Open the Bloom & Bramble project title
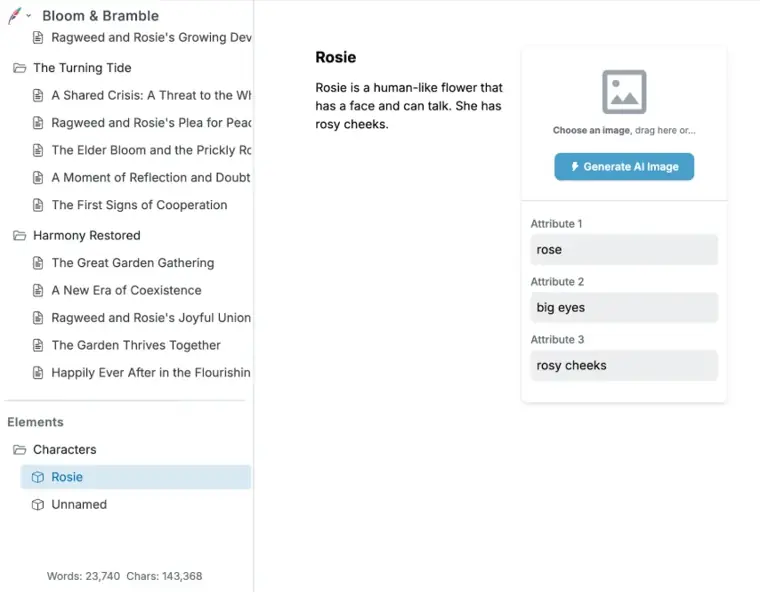 100,16
